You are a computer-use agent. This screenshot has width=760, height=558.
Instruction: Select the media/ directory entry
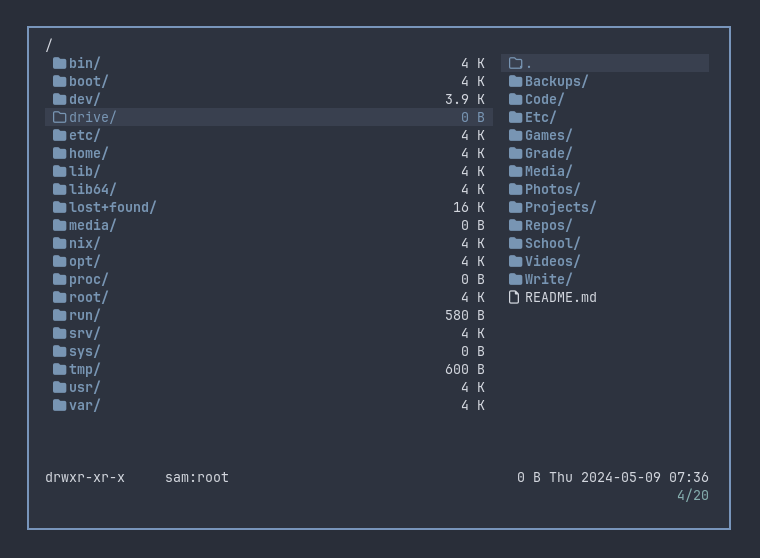[x=93, y=225]
